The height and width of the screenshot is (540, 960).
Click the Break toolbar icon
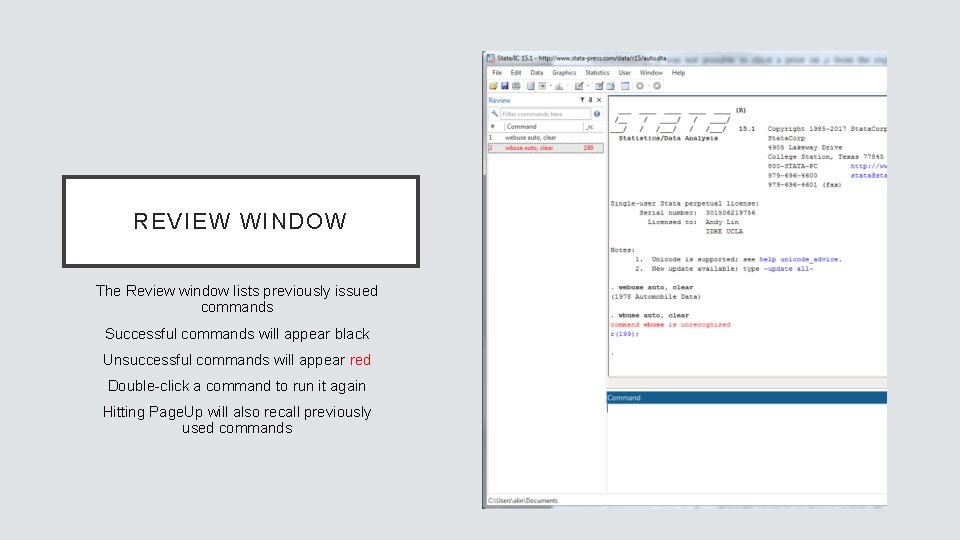click(x=657, y=86)
